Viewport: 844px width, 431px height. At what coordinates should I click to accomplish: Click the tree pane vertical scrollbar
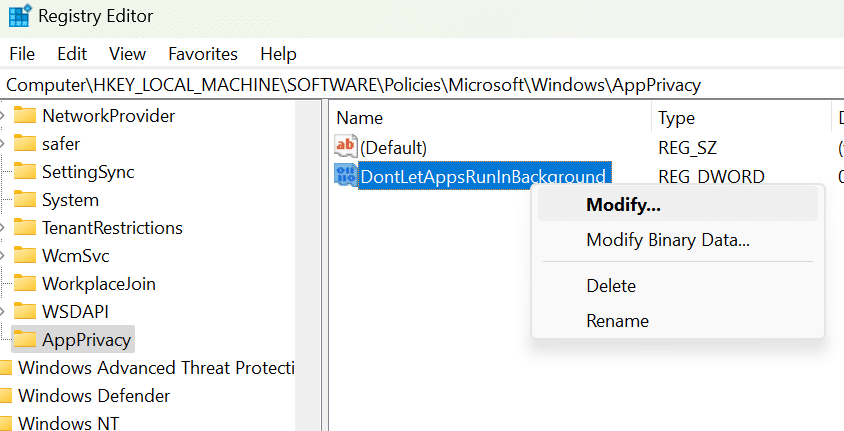[x=308, y=265]
